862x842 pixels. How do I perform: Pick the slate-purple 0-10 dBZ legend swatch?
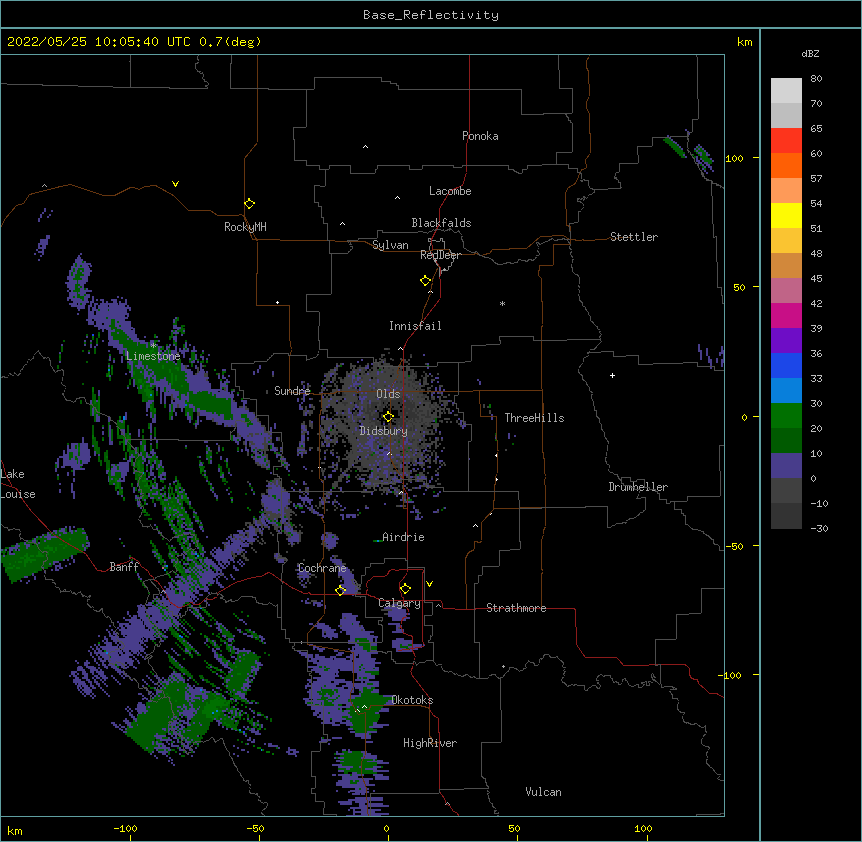(786, 466)
